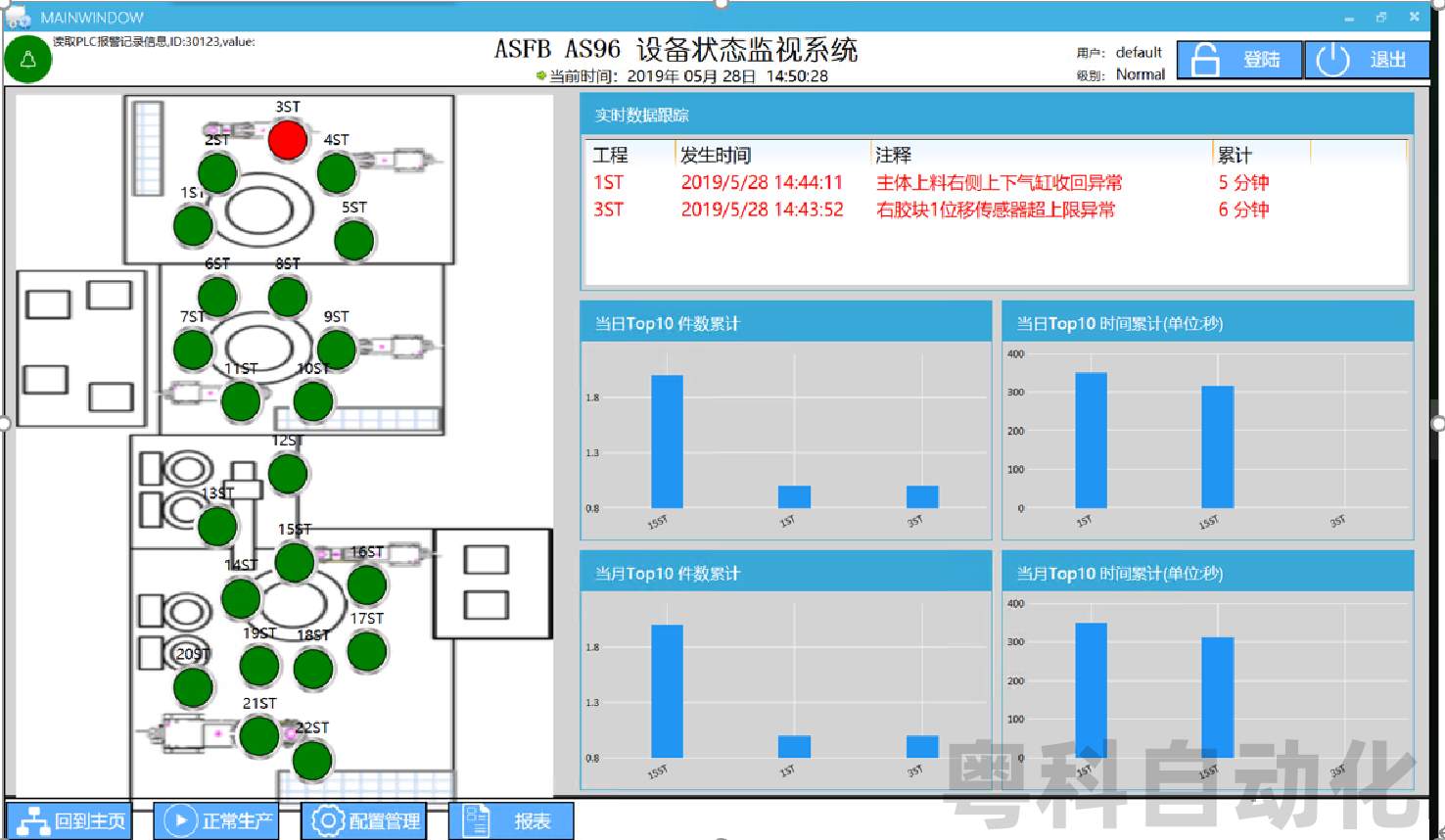Viewport: 1445px width, 840px height.
Task: Open the 正常生产 production view
Action: (217, 820)
